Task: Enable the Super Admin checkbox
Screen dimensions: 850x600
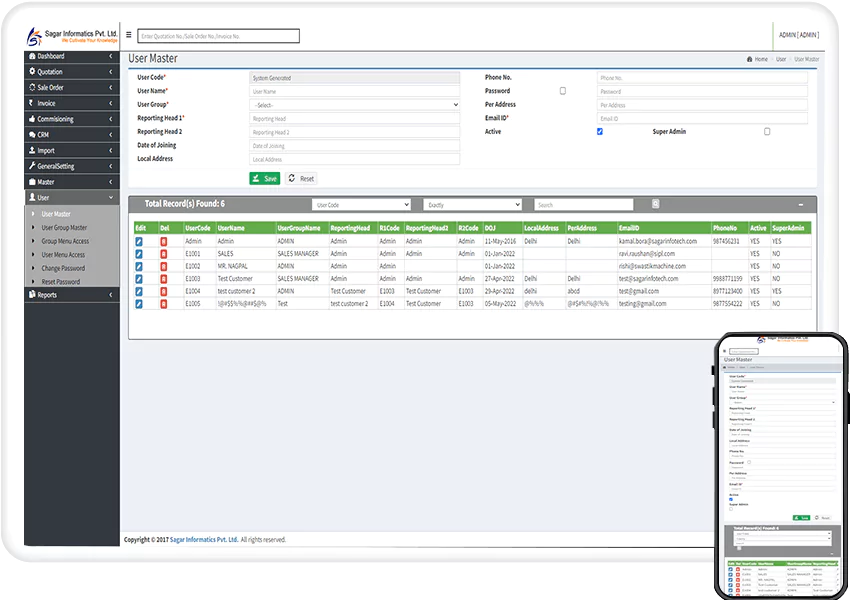Action: tap(767, 132)
